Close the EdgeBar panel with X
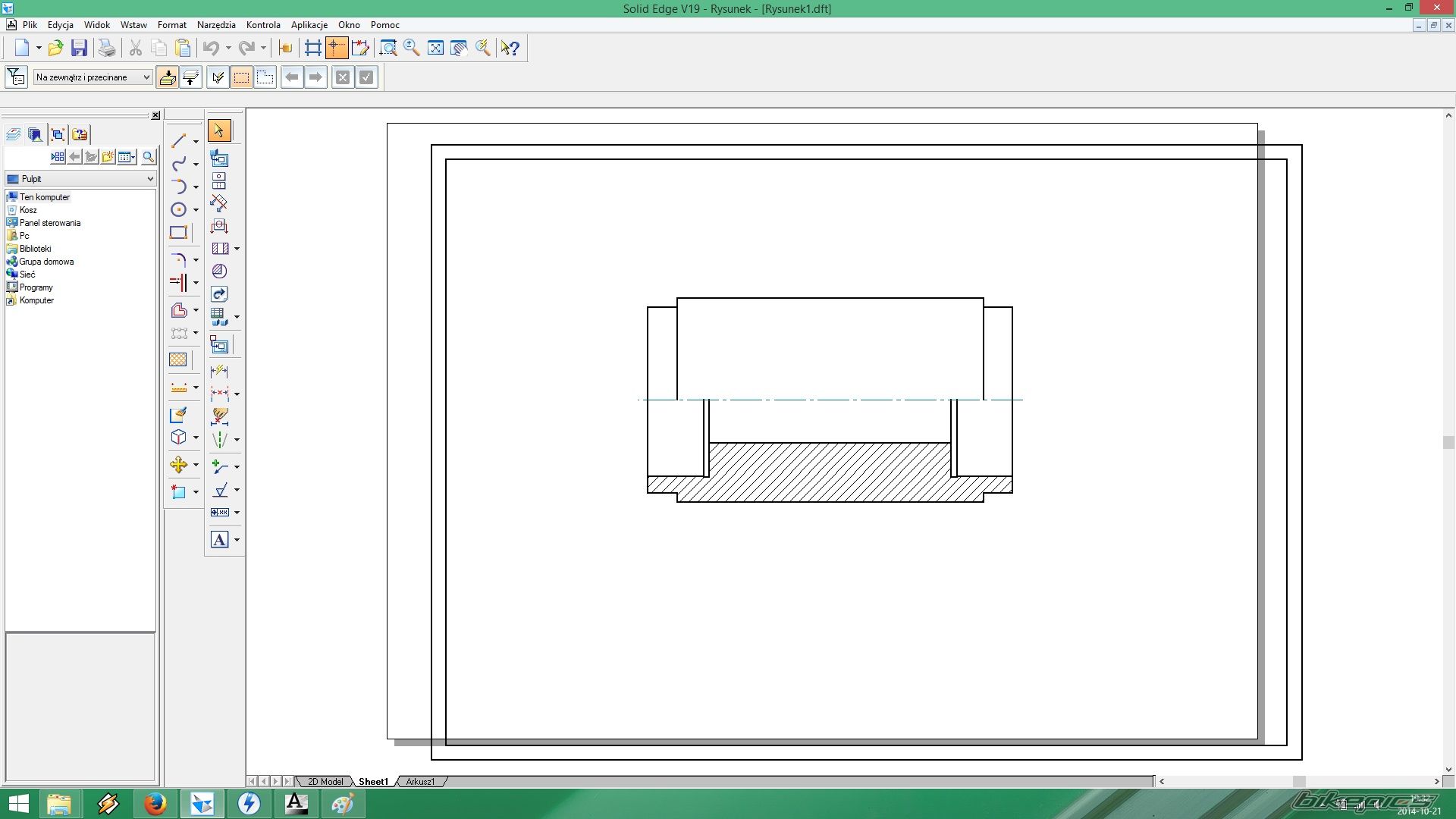 pyautogui.click(x=155, y=115)
